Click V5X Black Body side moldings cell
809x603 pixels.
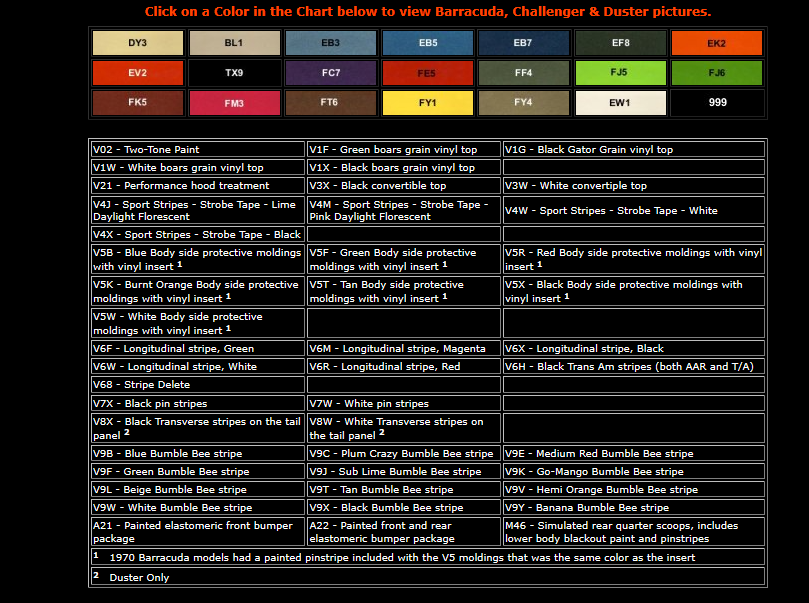click(634, 291)
